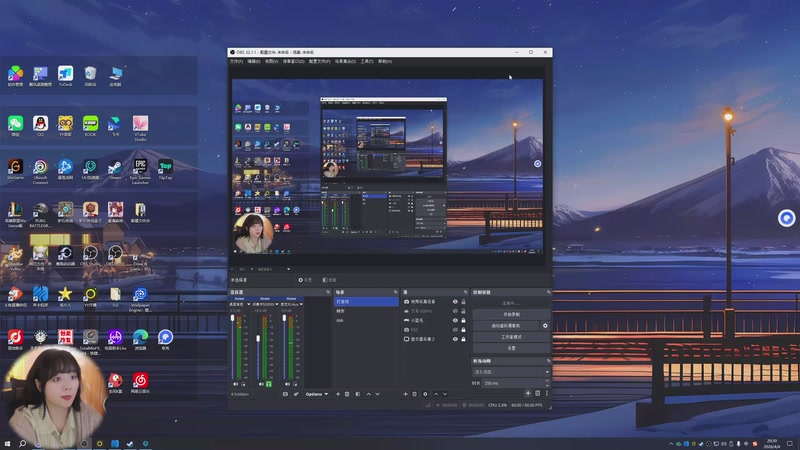Click the Settings (设置) button in controls
The height and width of the screenshot is (450, 800).
511,348
